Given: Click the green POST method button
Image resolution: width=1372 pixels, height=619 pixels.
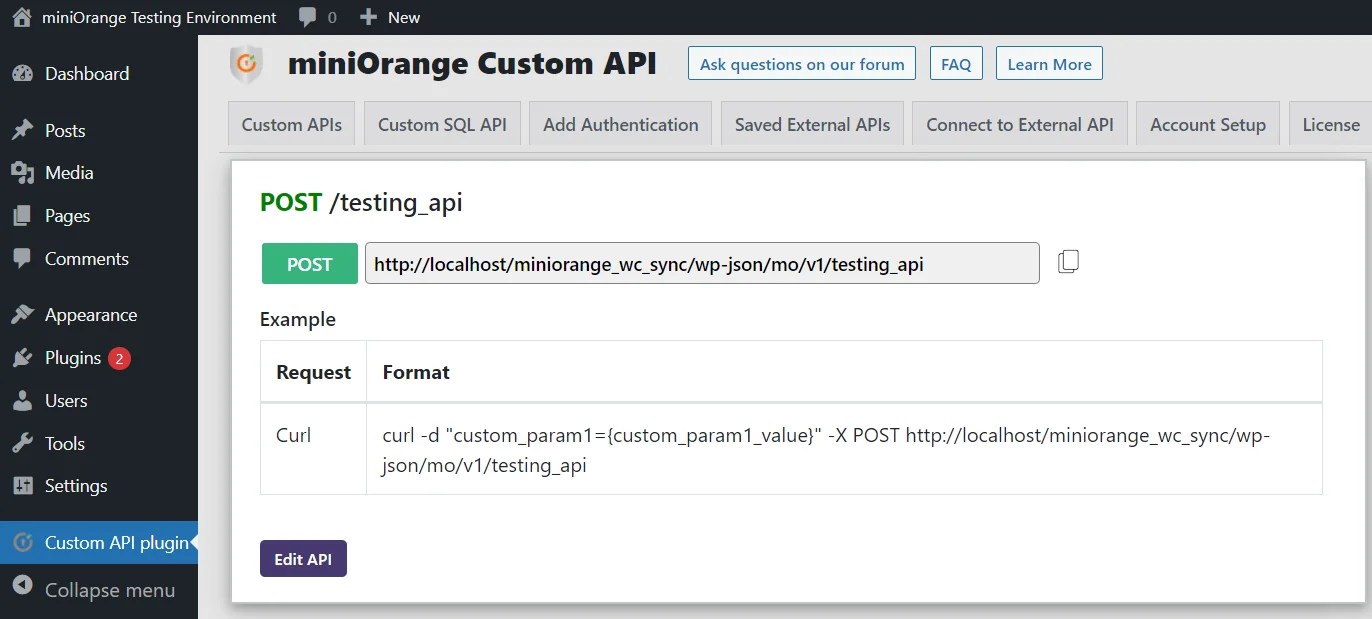Looking at the screenshot, I should (309, 263).
